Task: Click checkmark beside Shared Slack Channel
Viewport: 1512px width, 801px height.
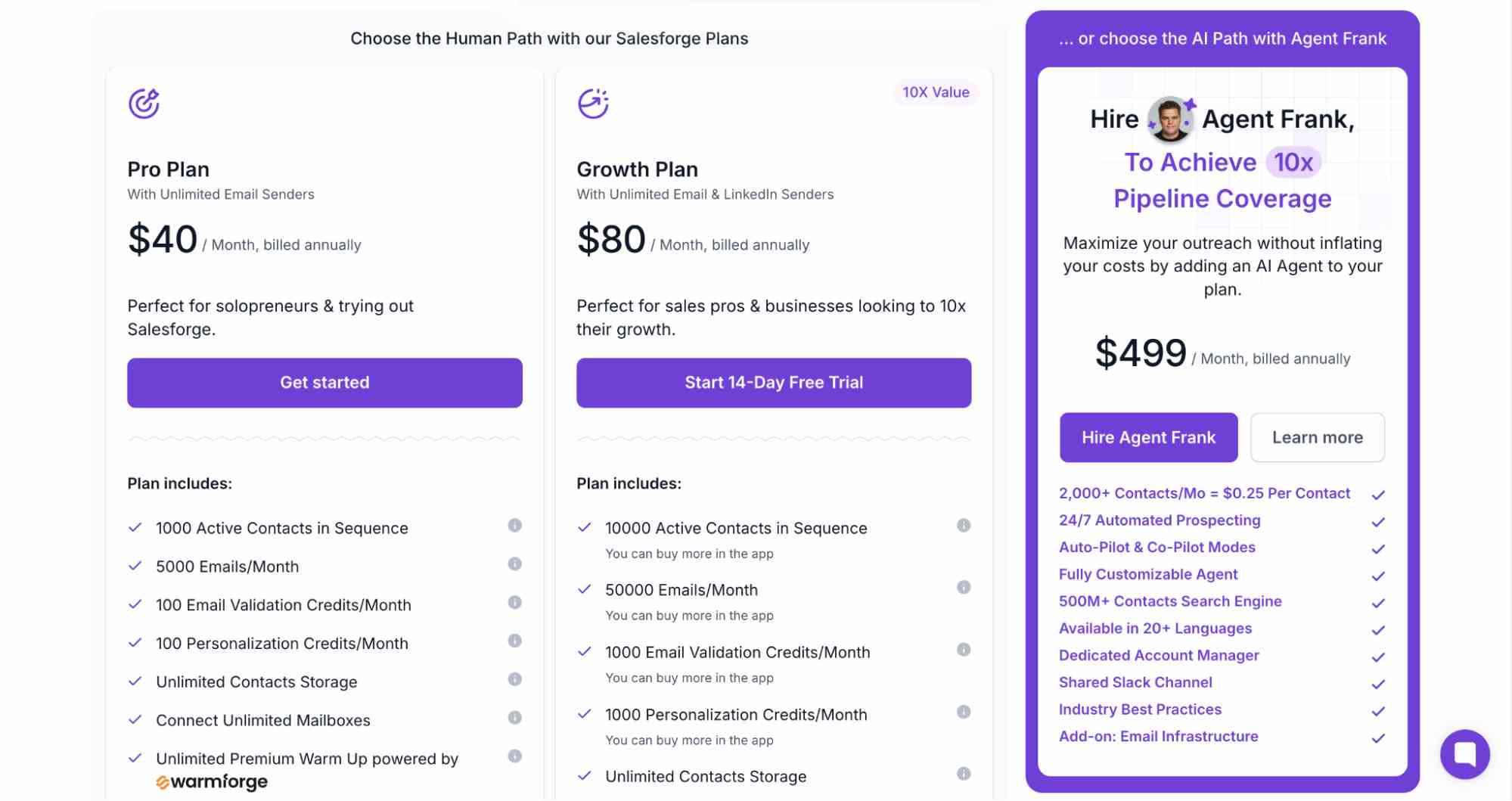Action: pos(1379,684)
